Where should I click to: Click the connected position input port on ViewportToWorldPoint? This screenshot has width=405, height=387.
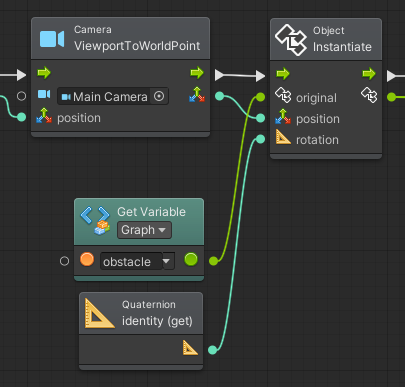(x=22, y=117)
